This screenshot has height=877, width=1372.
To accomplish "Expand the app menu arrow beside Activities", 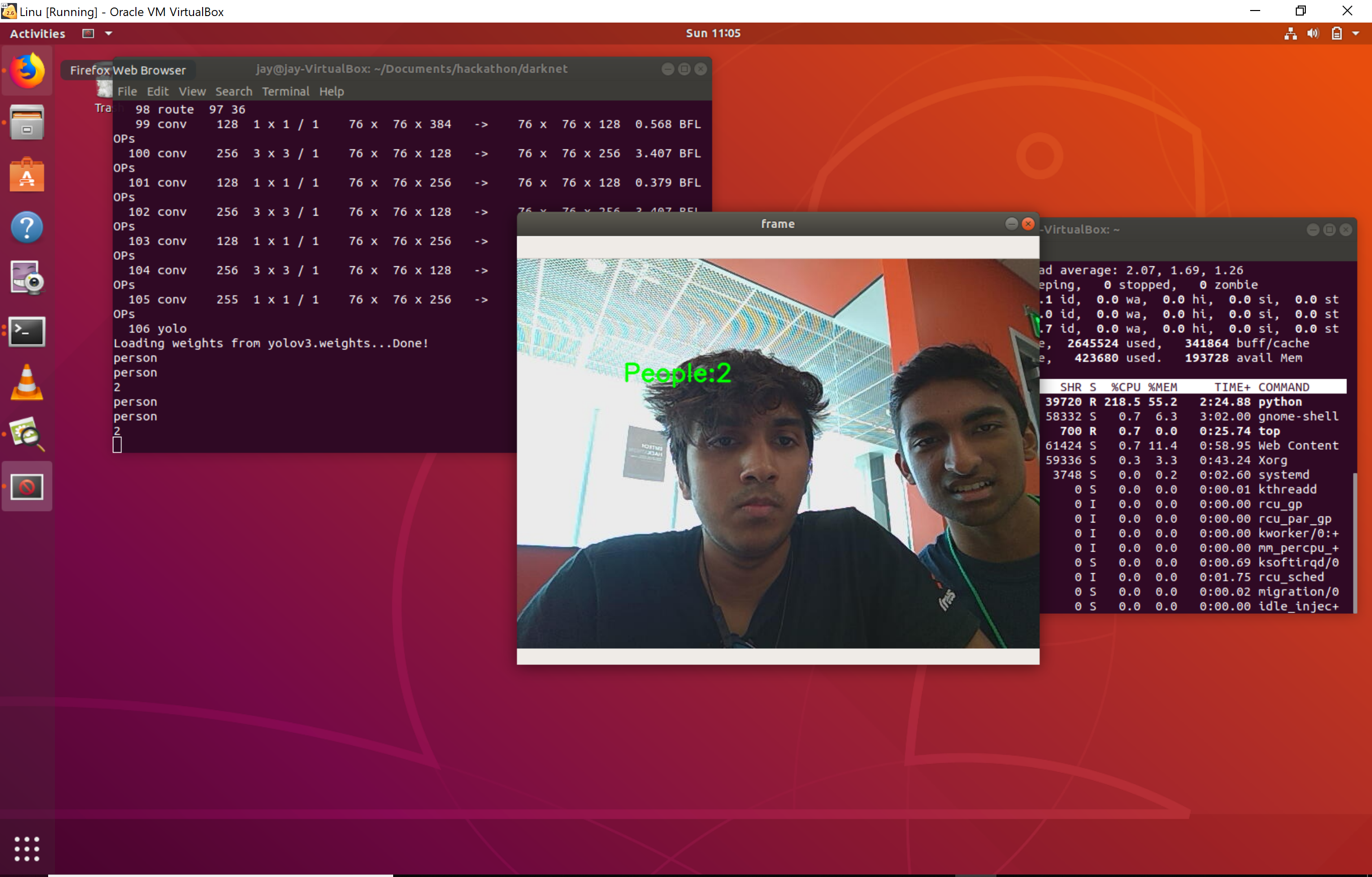I will (108, 34).
